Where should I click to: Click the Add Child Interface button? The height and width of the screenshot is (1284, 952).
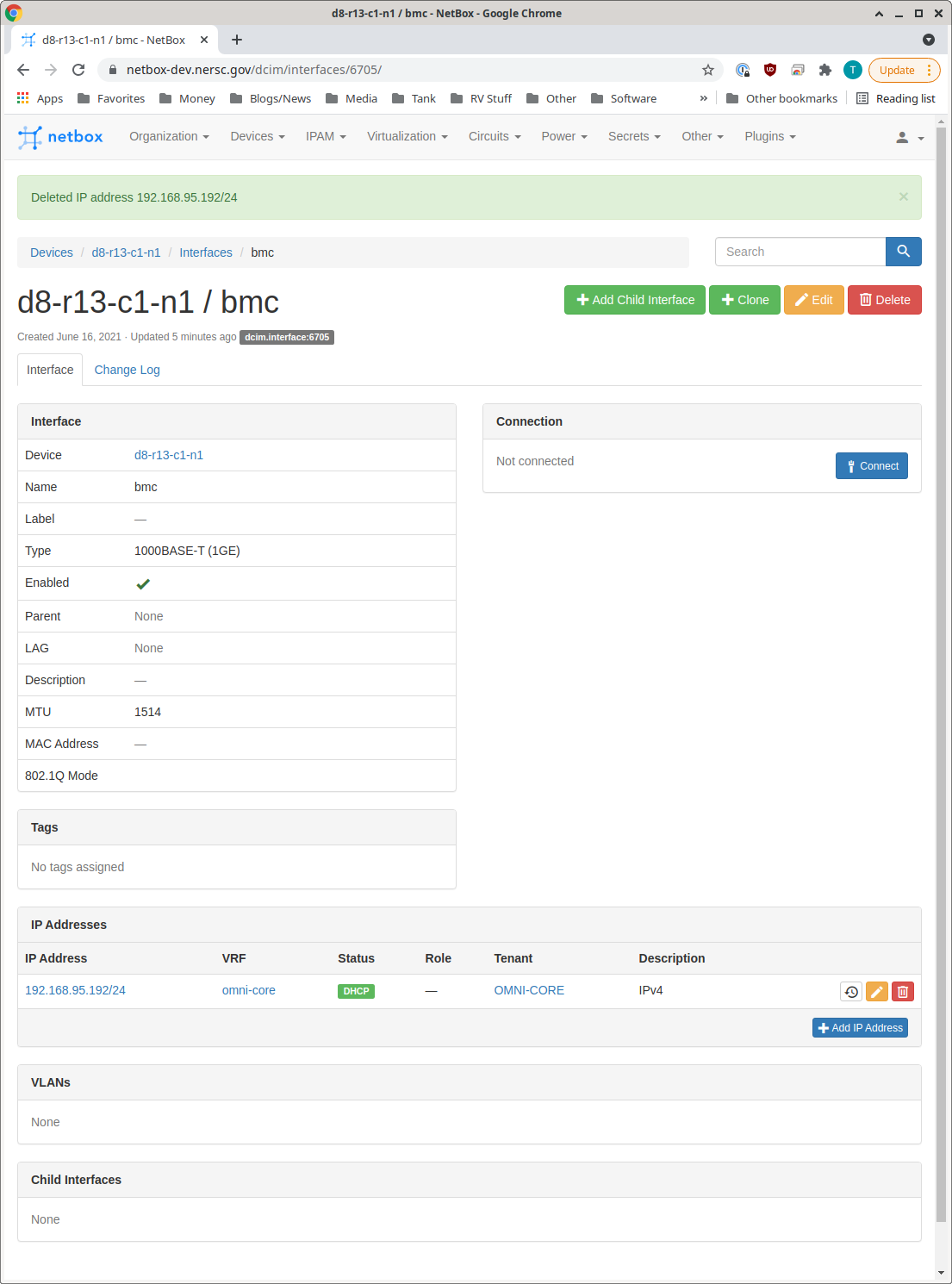coord(634,300)
